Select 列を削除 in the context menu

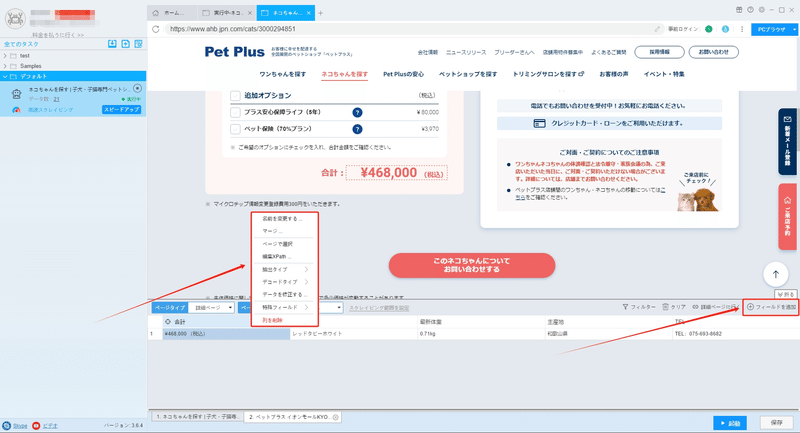click(x=272, y=320)
